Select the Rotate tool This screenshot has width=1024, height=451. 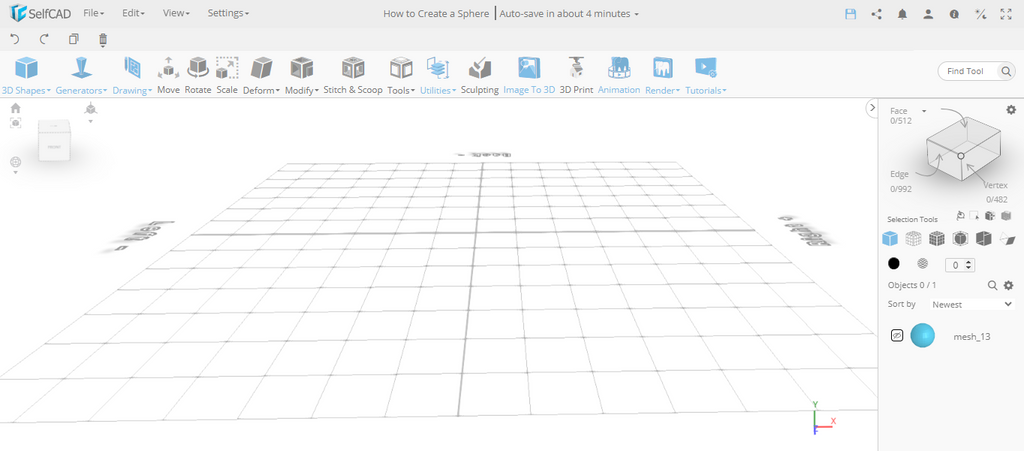198,75
